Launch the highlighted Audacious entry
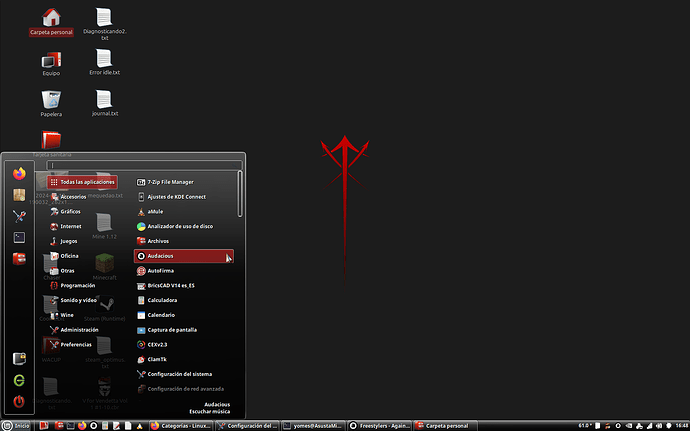This screenshot has width=690, height=431. pyautogui.click(x=184, y=256)
